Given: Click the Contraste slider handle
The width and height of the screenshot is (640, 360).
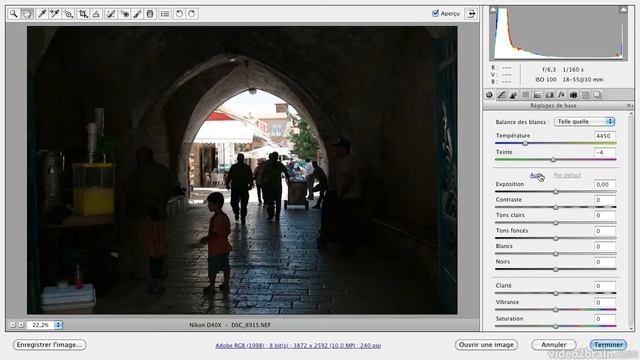Looking at the screenshot, I should coord(556,207).
